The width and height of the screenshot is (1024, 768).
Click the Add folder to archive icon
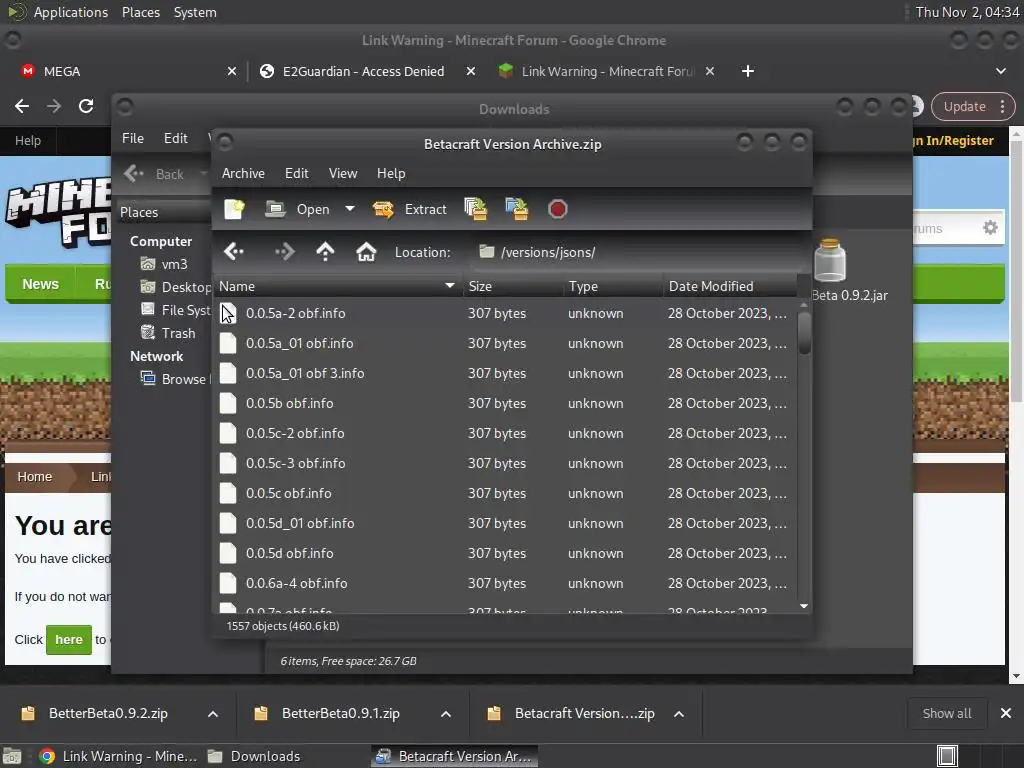tap(517, 209)
